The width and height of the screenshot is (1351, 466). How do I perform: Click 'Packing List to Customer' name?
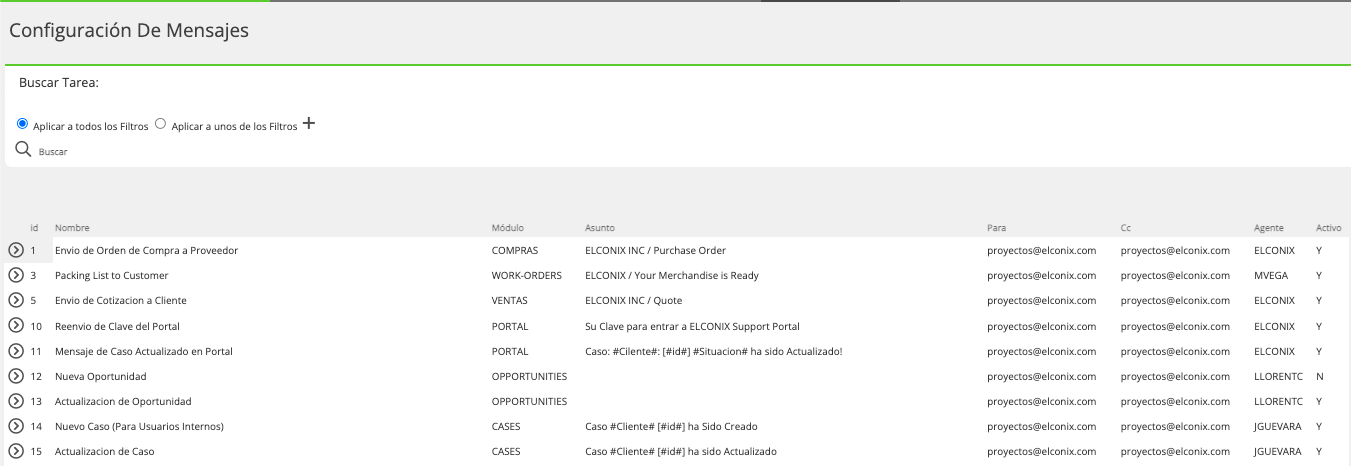pyautogui.click(x=112, y=275)
